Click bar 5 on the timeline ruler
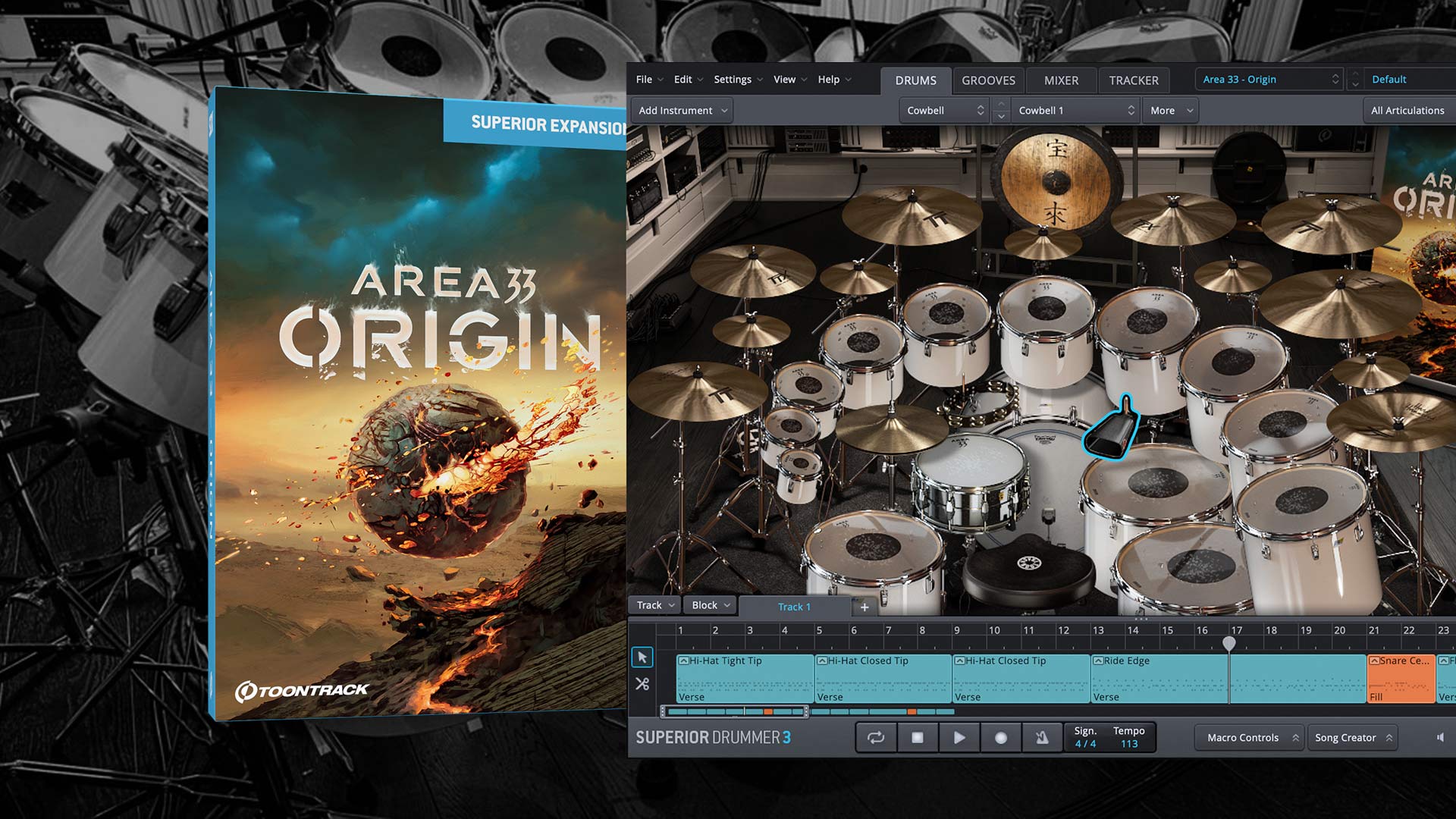This screenshot has width=1456, height=819. (819, 630)
